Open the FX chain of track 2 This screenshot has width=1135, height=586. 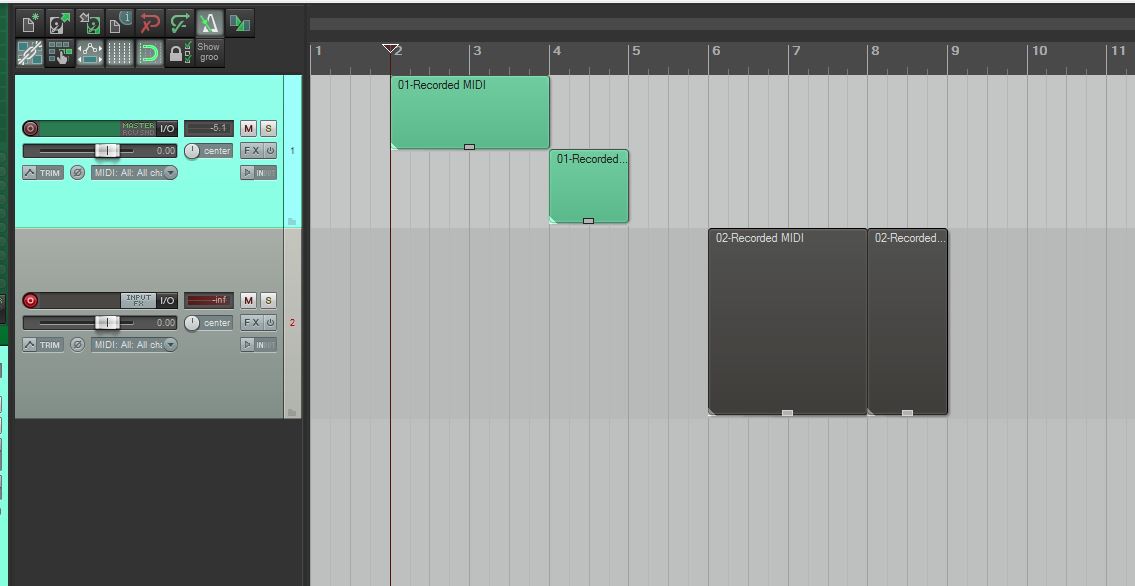pyautogui.click(x=251, y=323)
